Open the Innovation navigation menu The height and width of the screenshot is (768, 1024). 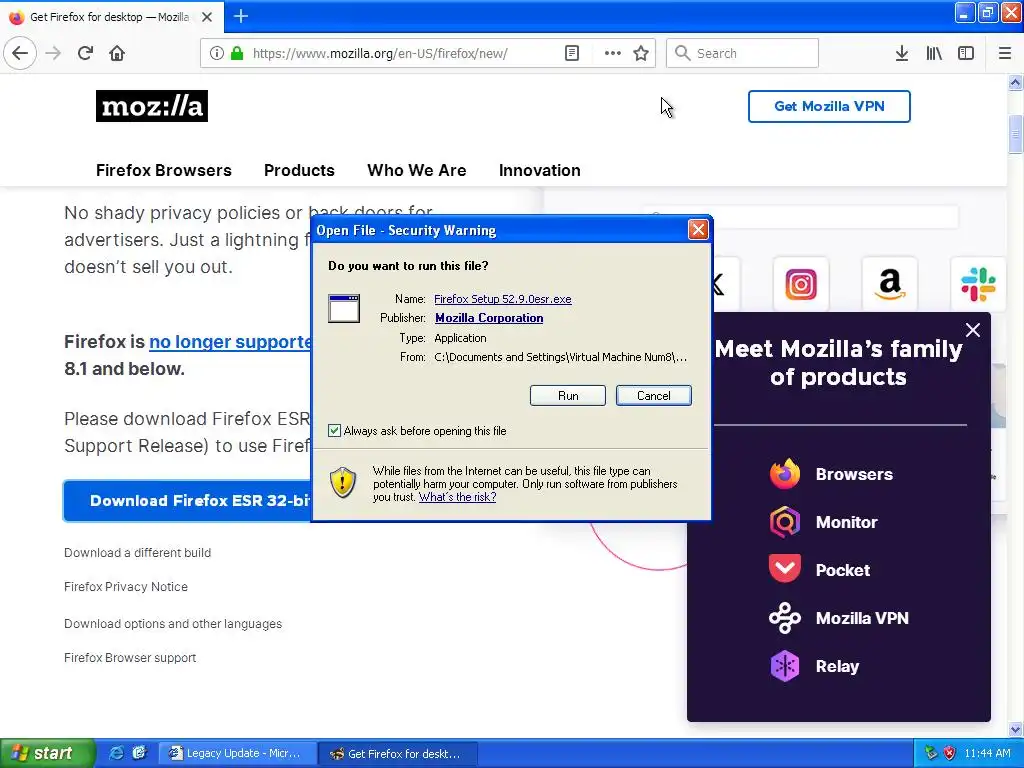(x=539, y=170)
